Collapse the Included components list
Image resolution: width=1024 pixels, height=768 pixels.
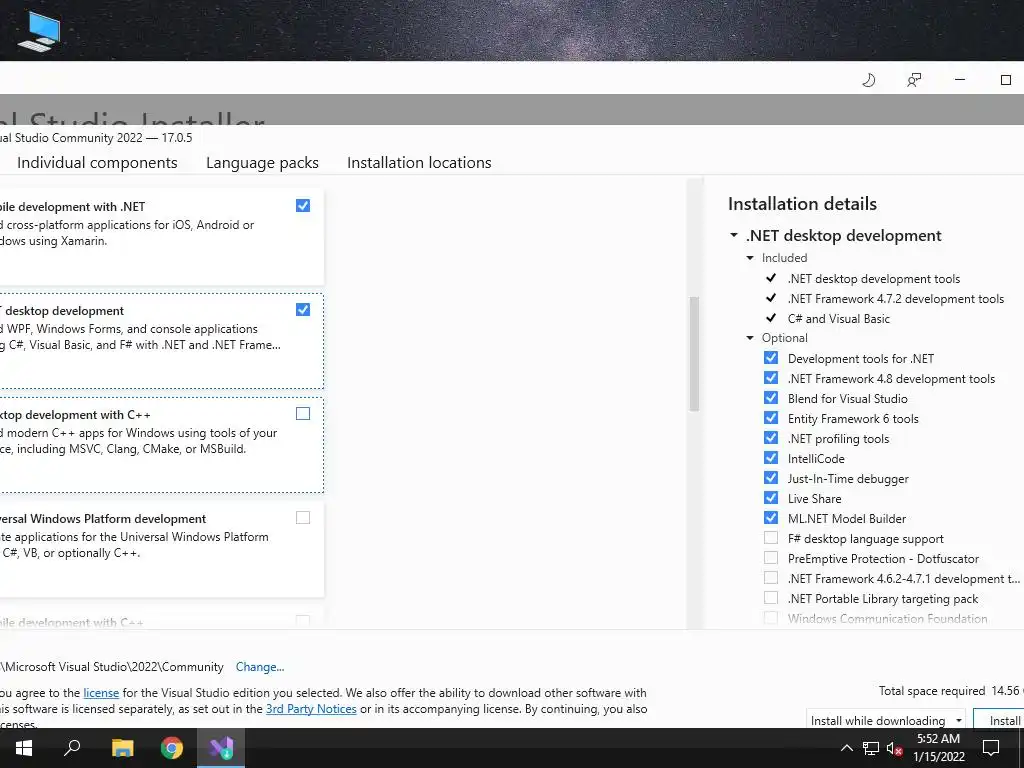pyautogui.click(x=750, y=258)
